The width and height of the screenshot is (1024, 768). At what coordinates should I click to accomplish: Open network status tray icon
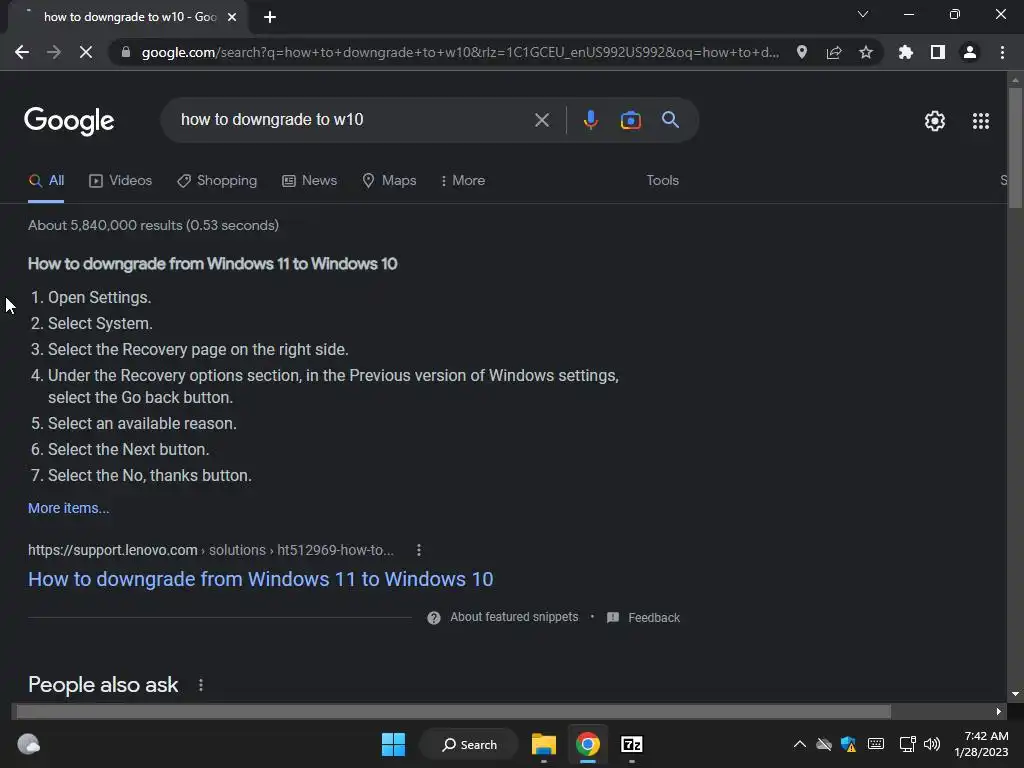click(906, 744)
